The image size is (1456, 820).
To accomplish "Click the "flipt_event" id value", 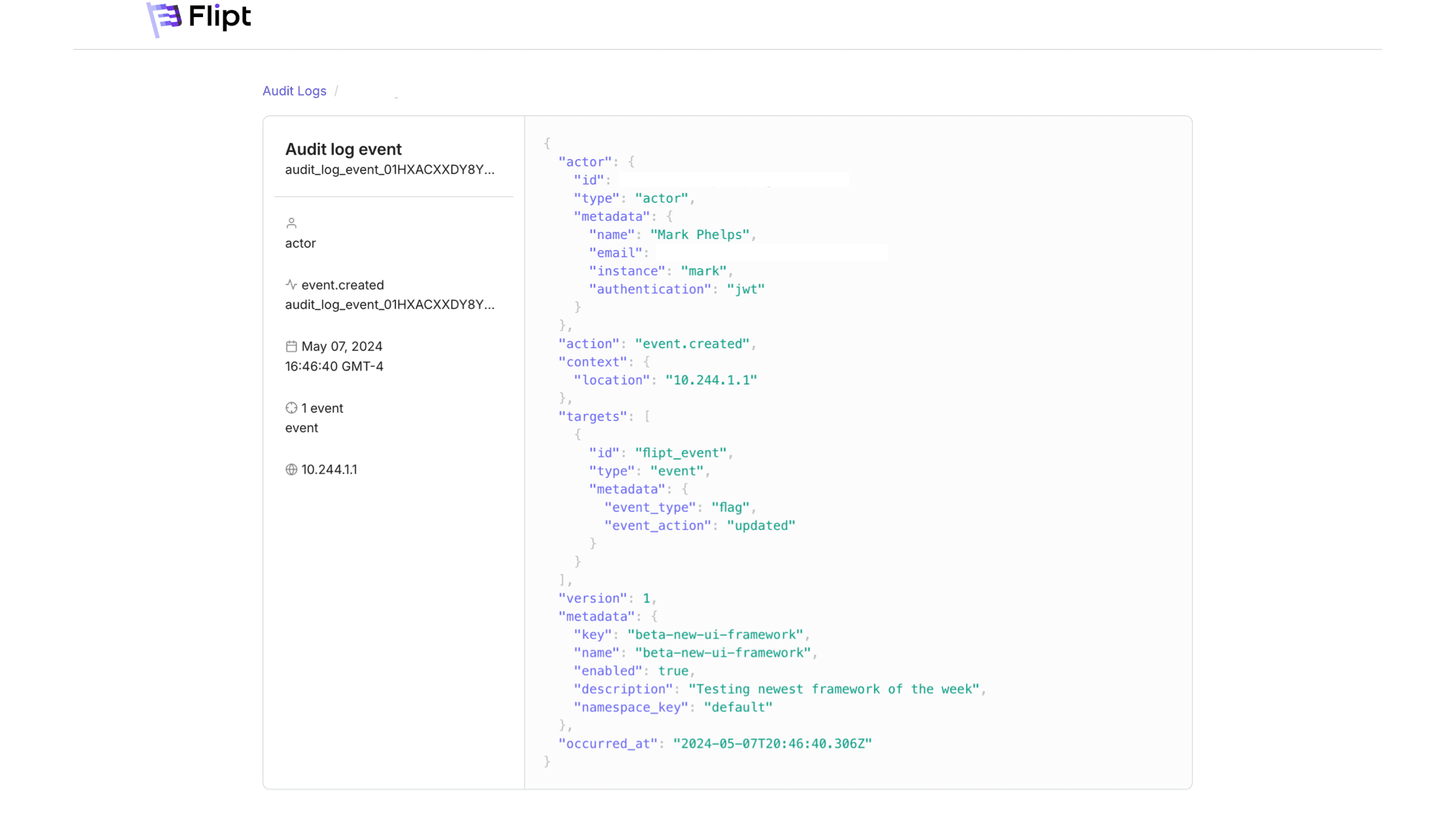I will click(681, 453).
